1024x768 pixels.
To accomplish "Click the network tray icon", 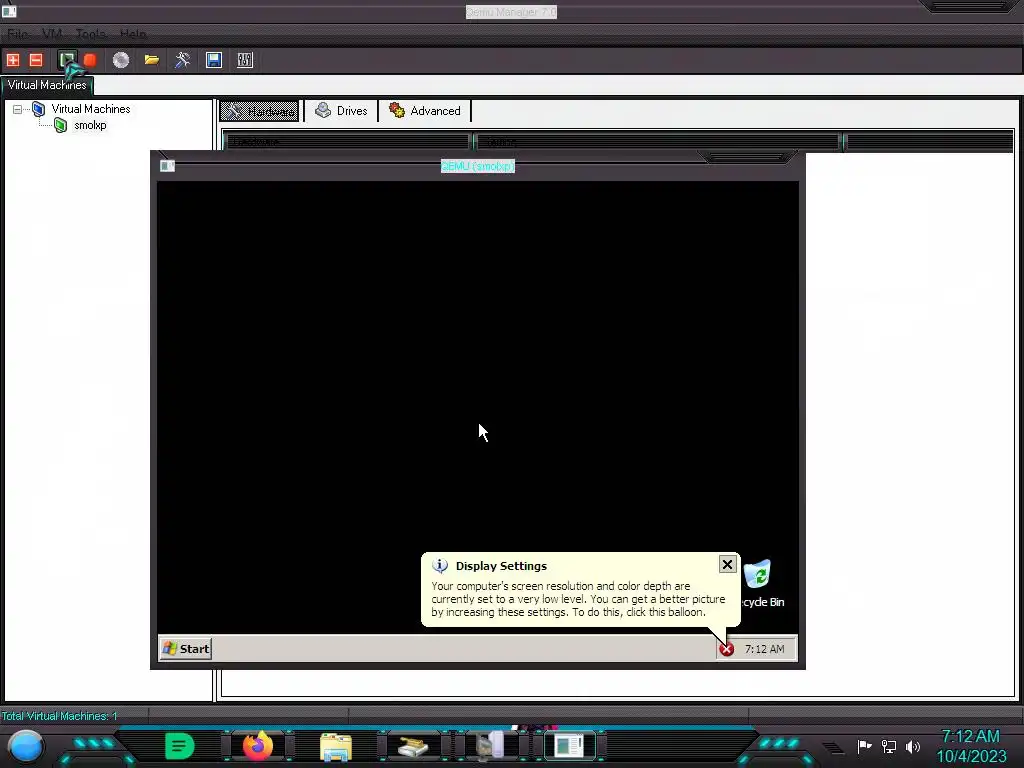I will (888, 746).
